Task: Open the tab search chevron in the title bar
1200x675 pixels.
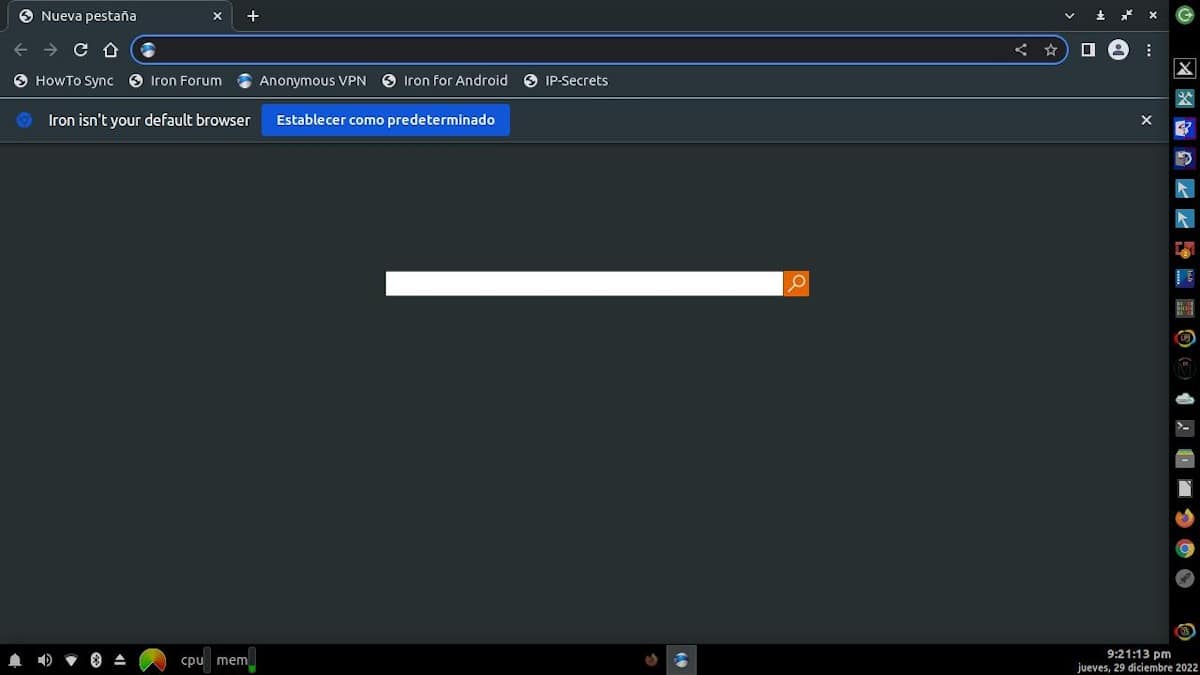Action: point(1069,15)
